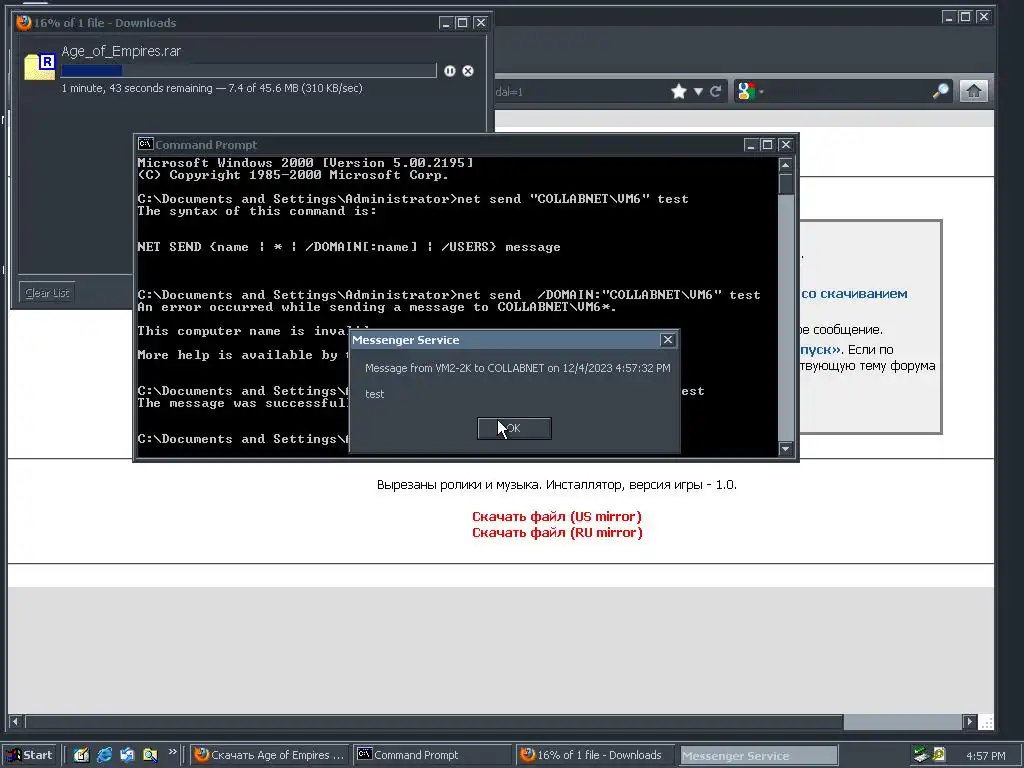Click the browser horizontal scrollbar thumb
The image size is (1024, 768).
tap(434, 722)
